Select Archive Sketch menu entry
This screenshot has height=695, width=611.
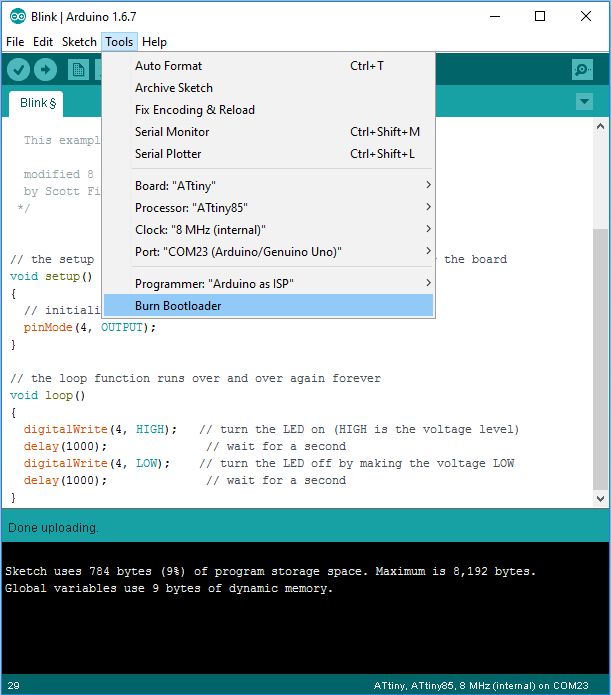tap(268, 88)
